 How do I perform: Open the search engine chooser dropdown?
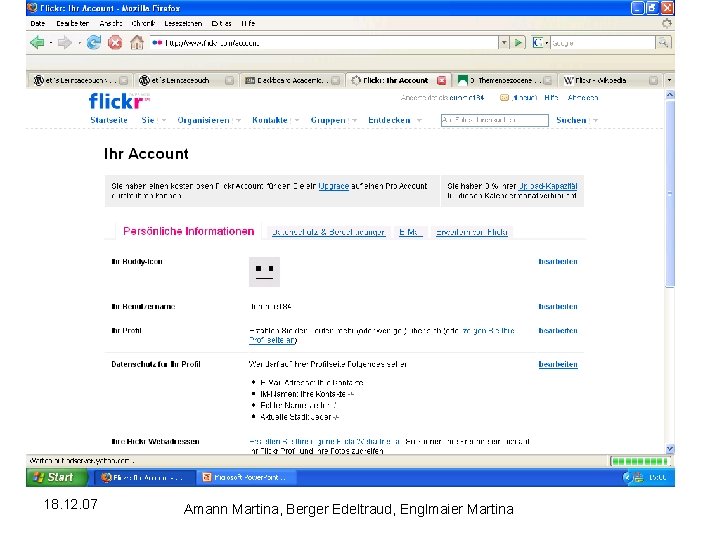[x=546, y=43]
